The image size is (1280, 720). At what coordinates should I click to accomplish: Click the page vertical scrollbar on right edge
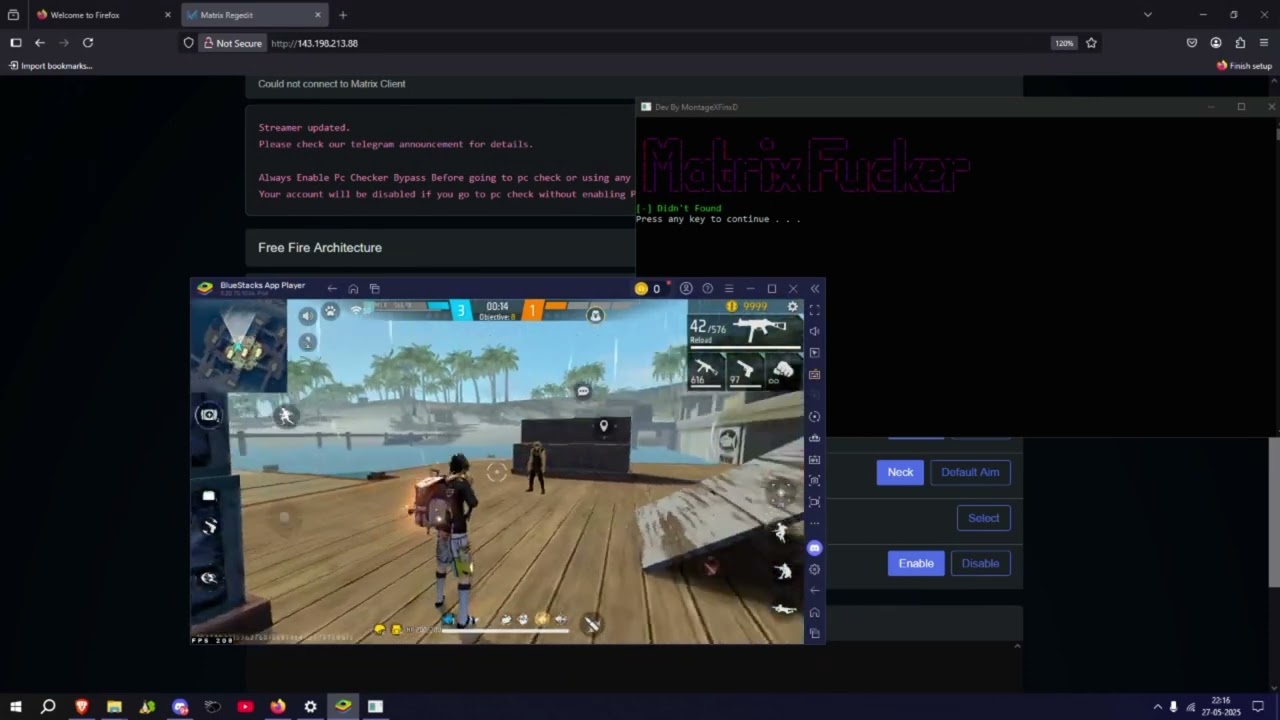tap(1274, 512)
